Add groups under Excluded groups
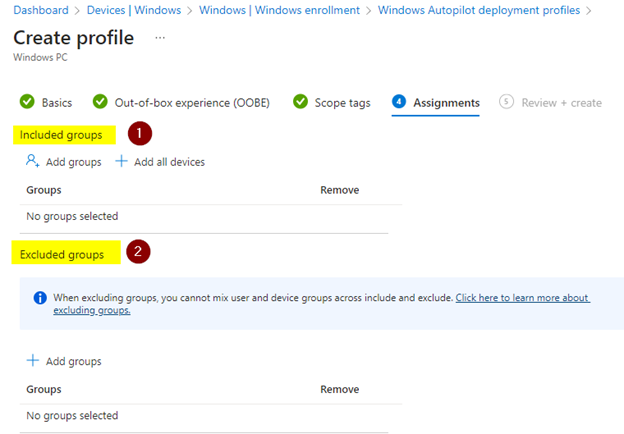The width and height of the screenshot is (624, 434). (64, 361)
